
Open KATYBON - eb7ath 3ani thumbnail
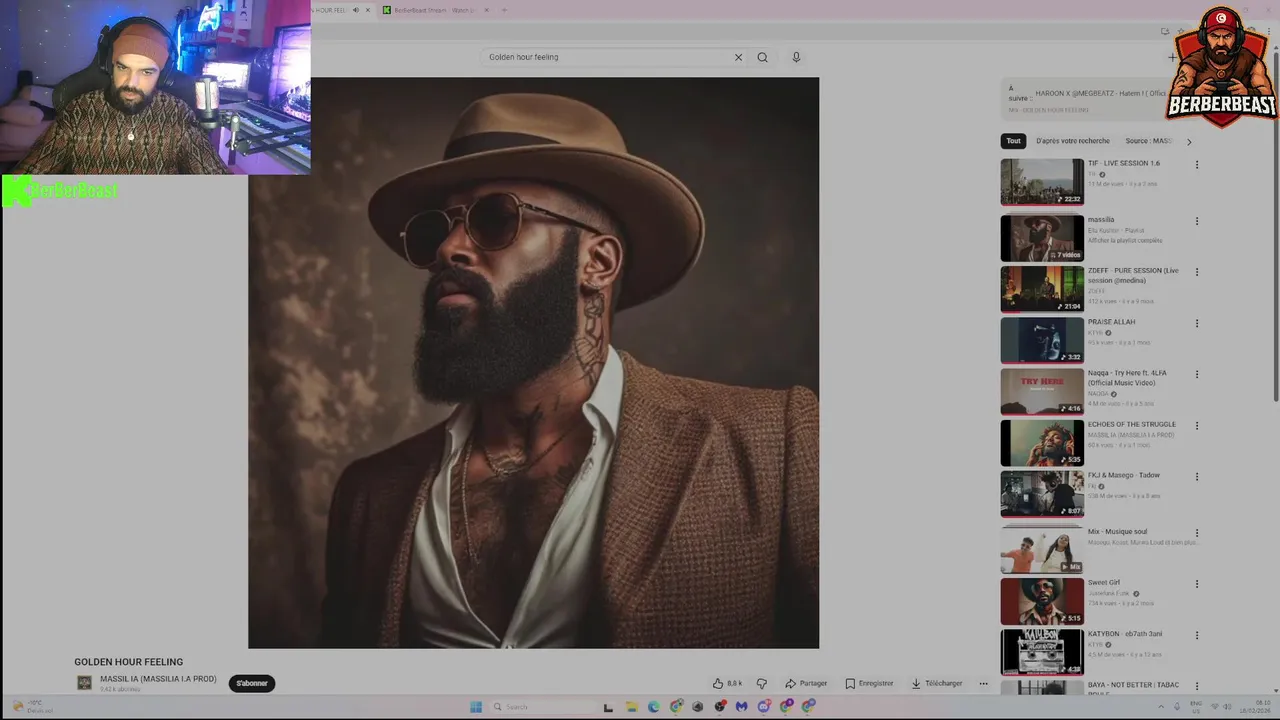point(1042,652)
